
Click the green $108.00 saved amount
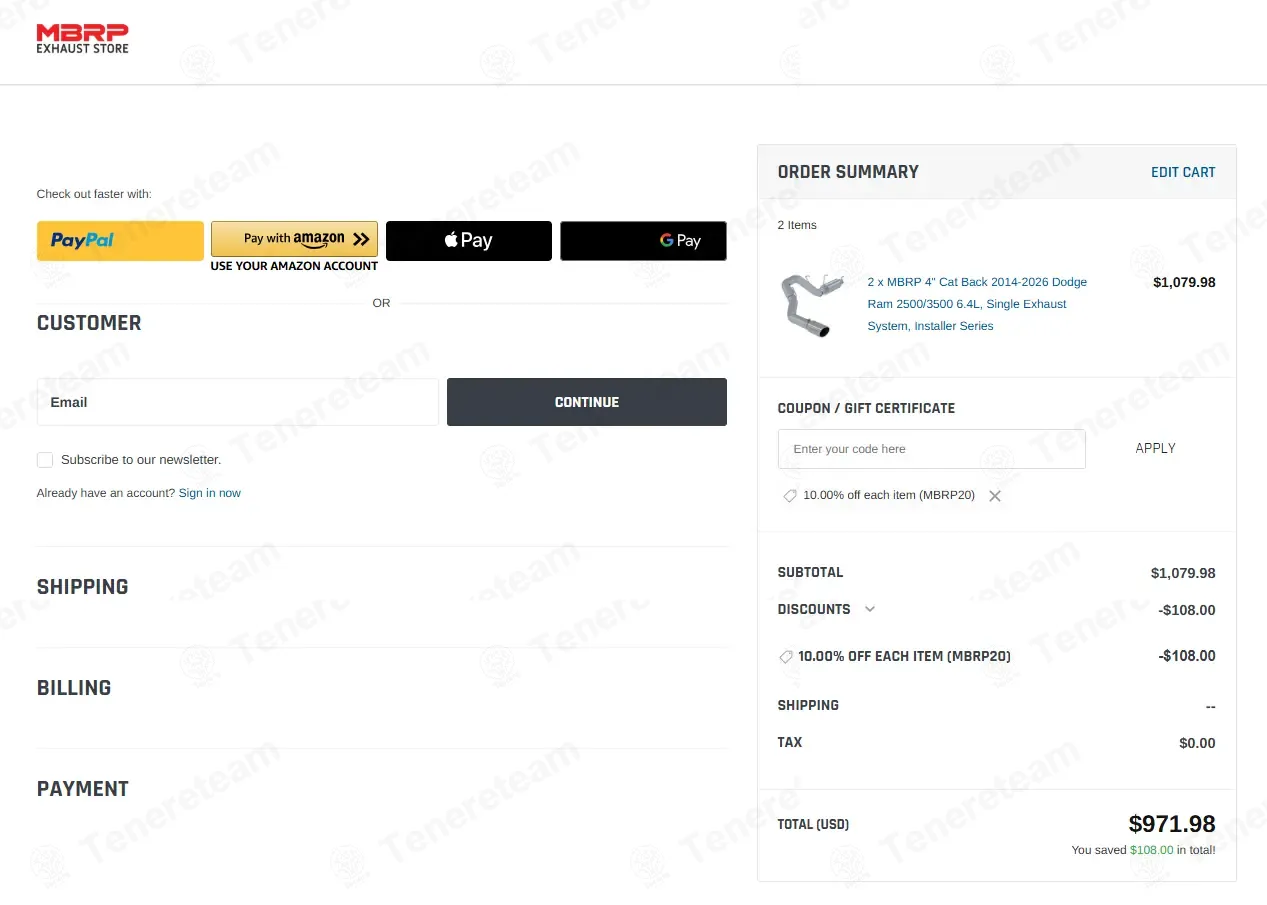tap(1152, 850)
